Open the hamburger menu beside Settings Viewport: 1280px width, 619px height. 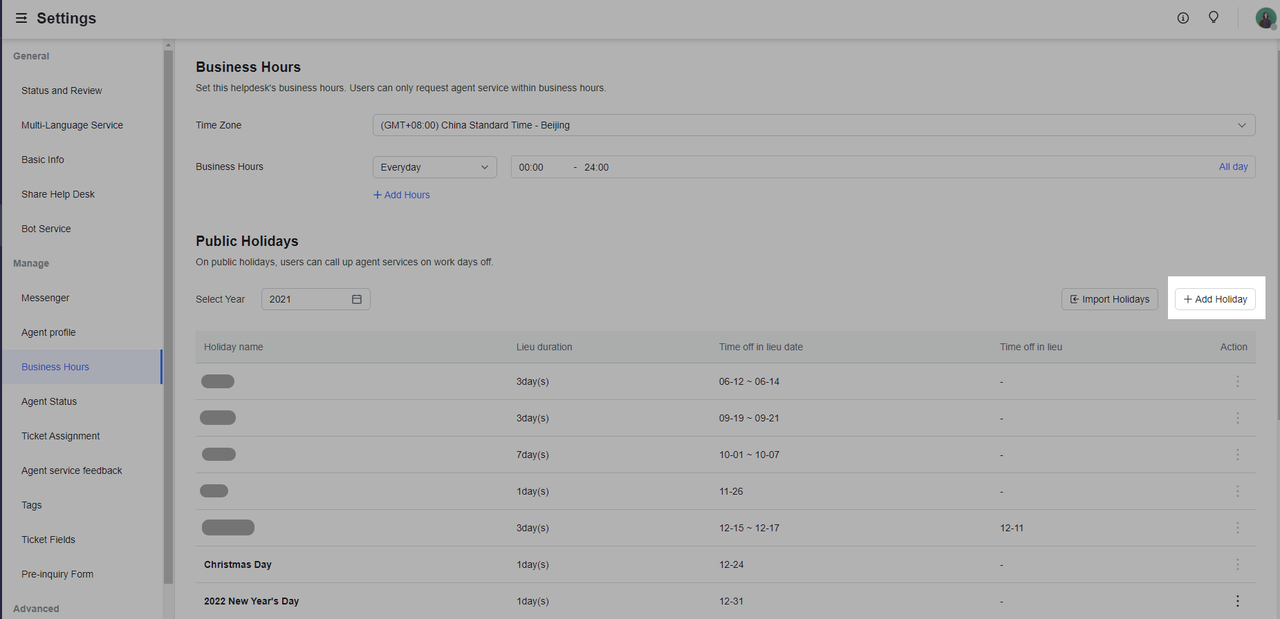coord(21,19)
